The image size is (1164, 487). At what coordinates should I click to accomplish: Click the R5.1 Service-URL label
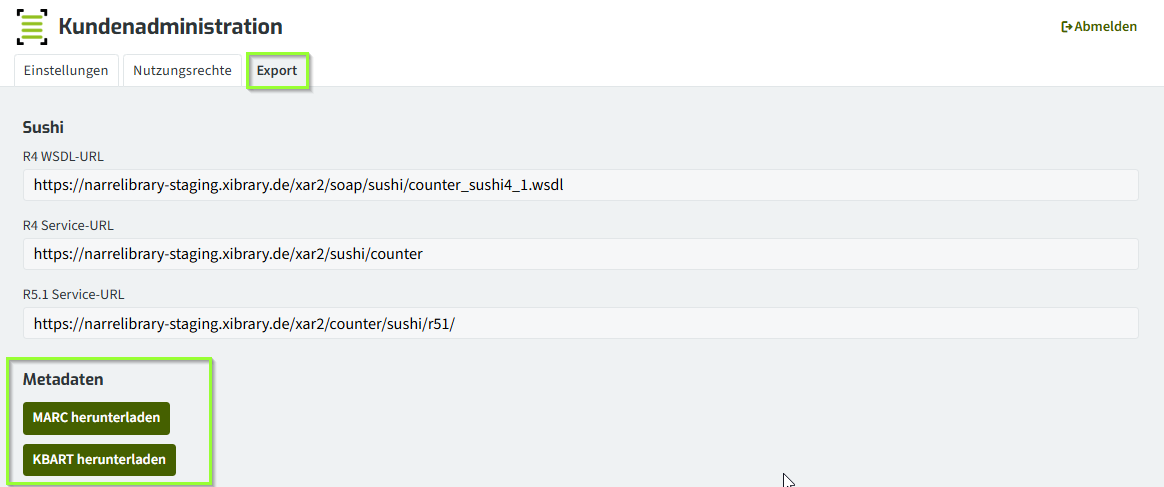(x=73, y=294)
